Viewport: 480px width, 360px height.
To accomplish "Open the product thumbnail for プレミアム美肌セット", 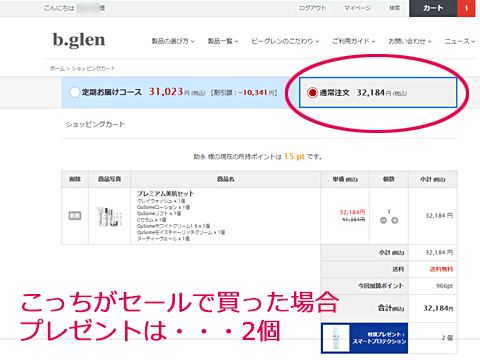I will click(109, 216).
